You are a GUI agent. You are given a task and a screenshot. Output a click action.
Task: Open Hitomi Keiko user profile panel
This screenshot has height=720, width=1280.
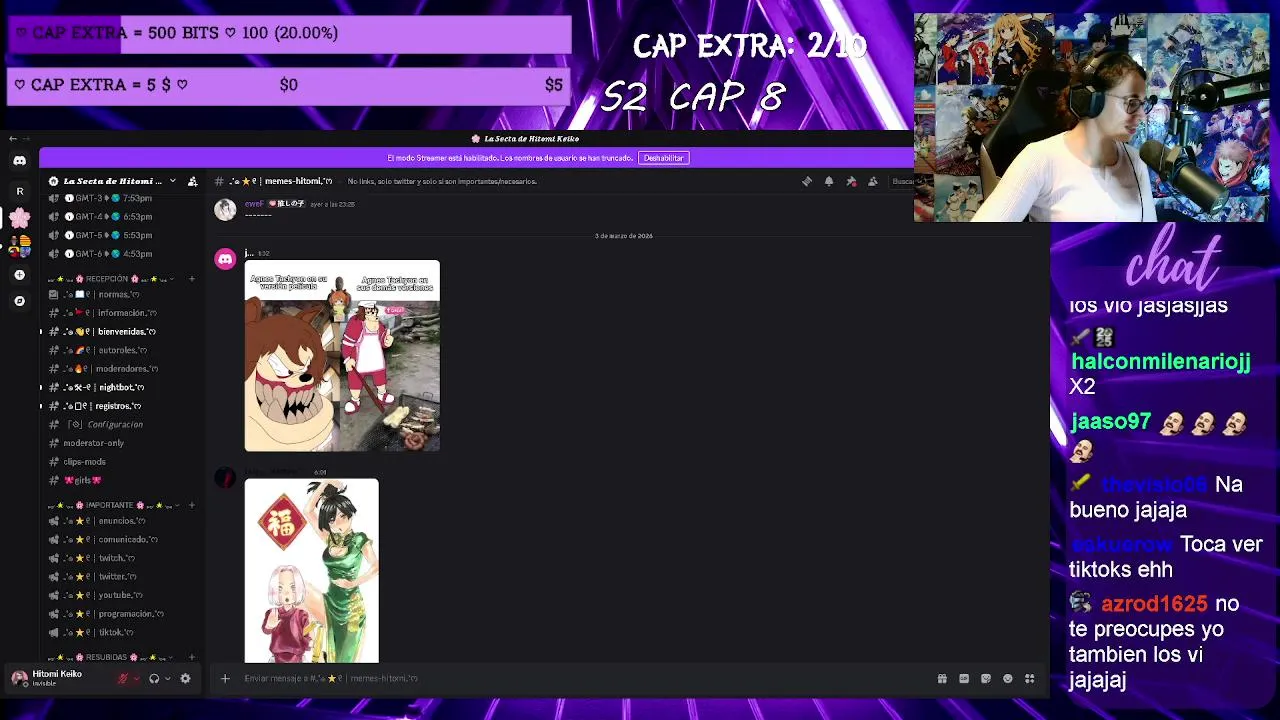(x=58, y=678)
